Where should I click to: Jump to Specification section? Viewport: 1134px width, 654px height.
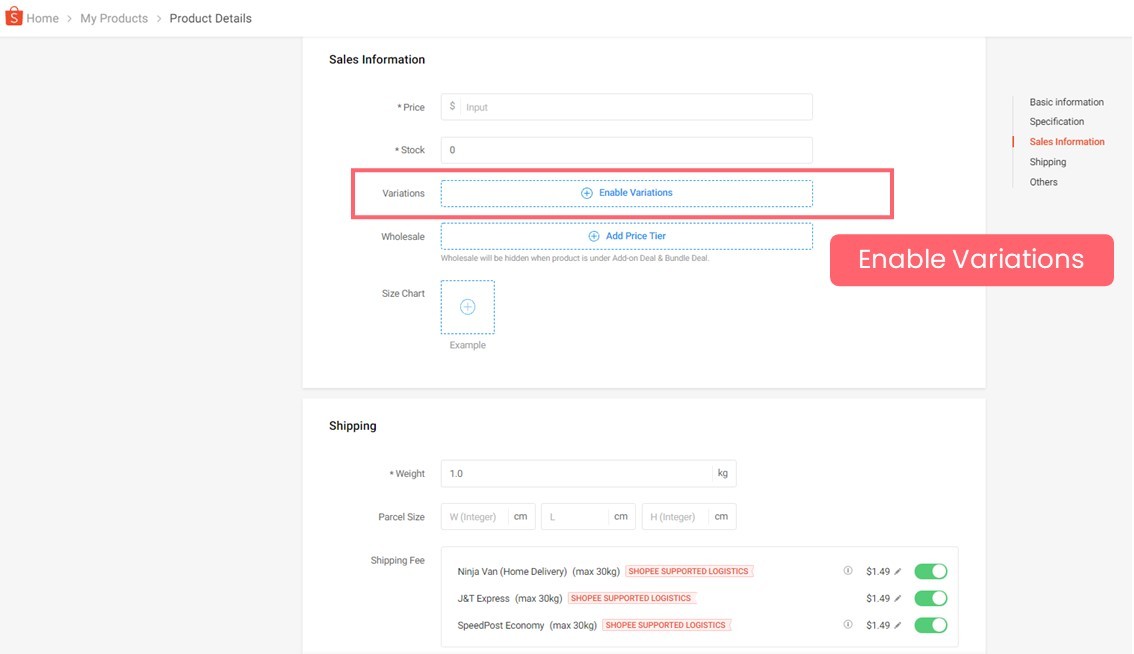coord(1057,122)
